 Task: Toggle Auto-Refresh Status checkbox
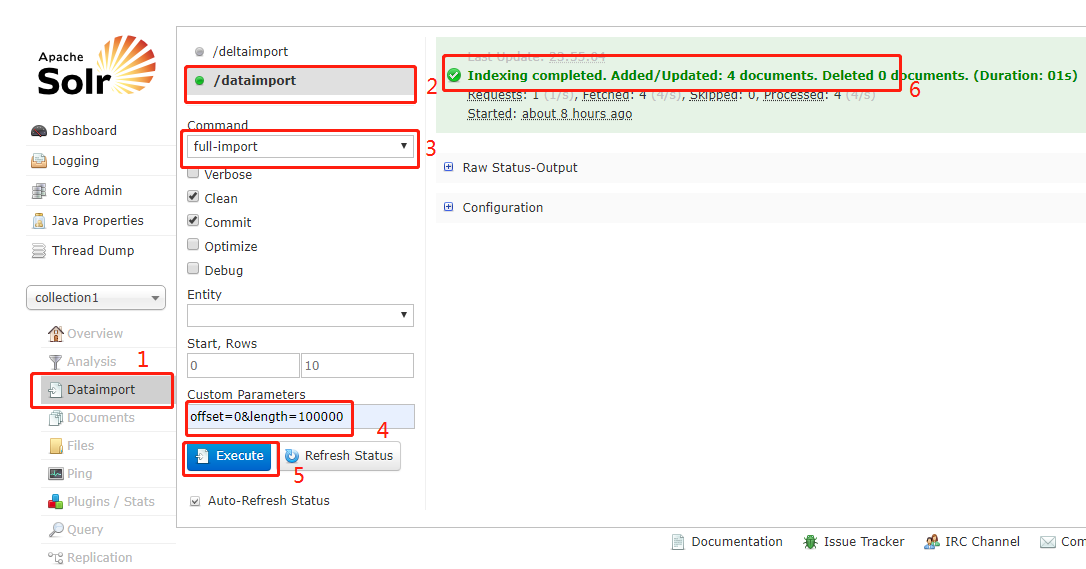(195, 501)
